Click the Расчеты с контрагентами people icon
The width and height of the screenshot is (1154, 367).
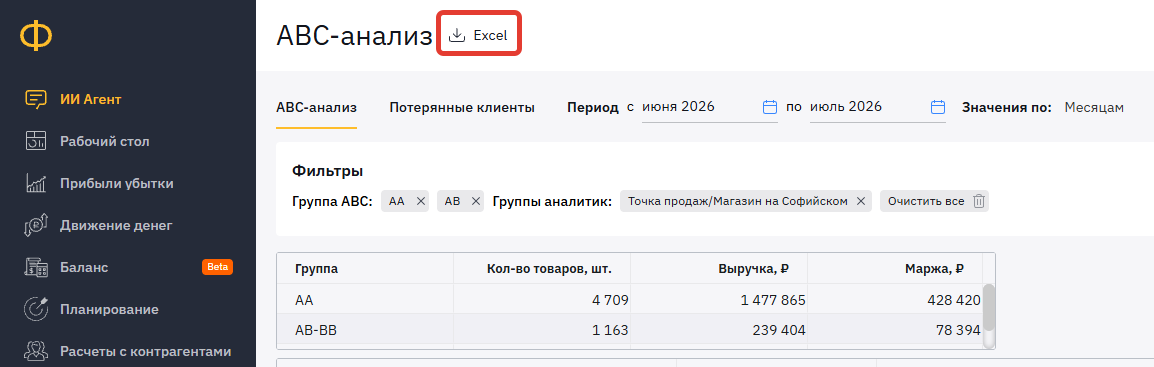[x=35, y=351]
